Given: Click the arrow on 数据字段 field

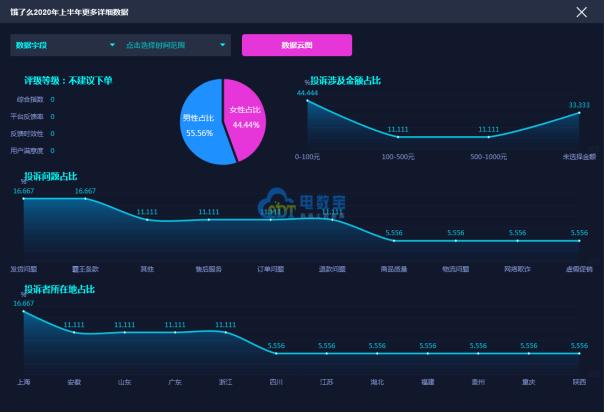Looking at the screenshot, I should click(112, 45).
